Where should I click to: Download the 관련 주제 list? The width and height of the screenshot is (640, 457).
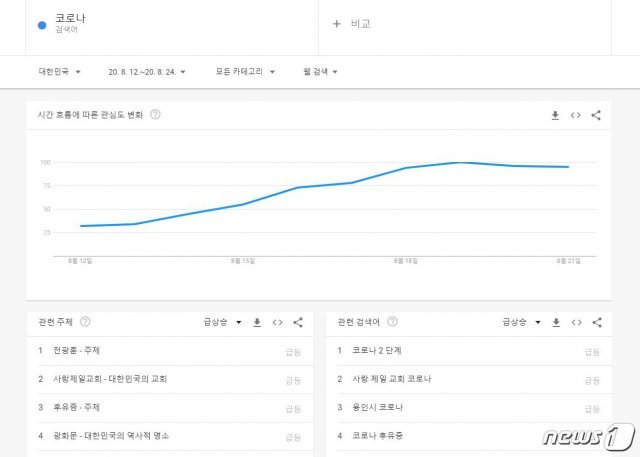coord(257,322)
